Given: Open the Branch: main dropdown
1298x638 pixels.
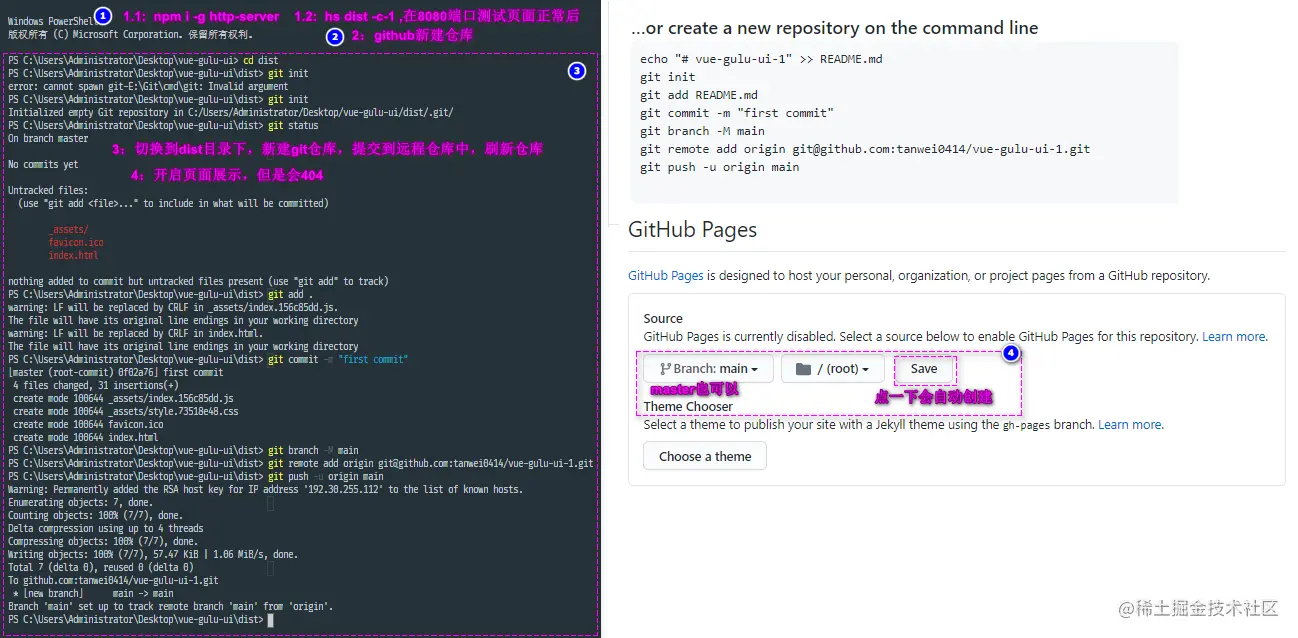Looking at the screenshot, I should tap(708, 369).
